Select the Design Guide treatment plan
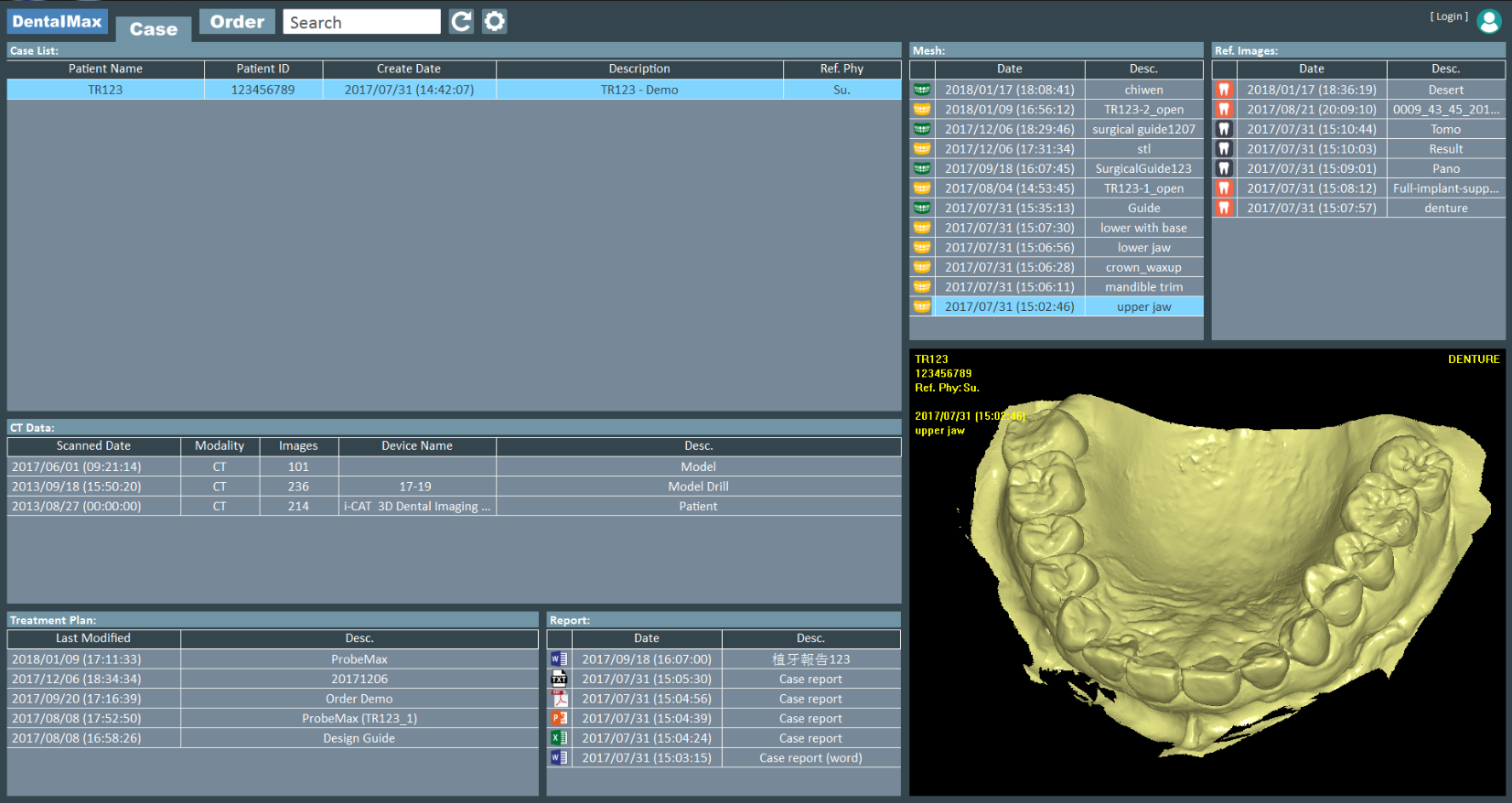Image resolution: width=1512 pixels, height=803 pixels. [273, 738]
